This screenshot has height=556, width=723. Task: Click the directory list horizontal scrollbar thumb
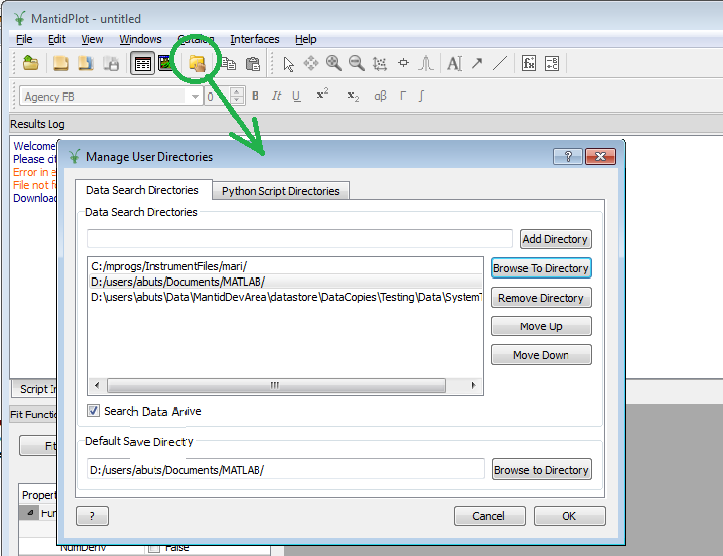[276, 385]
